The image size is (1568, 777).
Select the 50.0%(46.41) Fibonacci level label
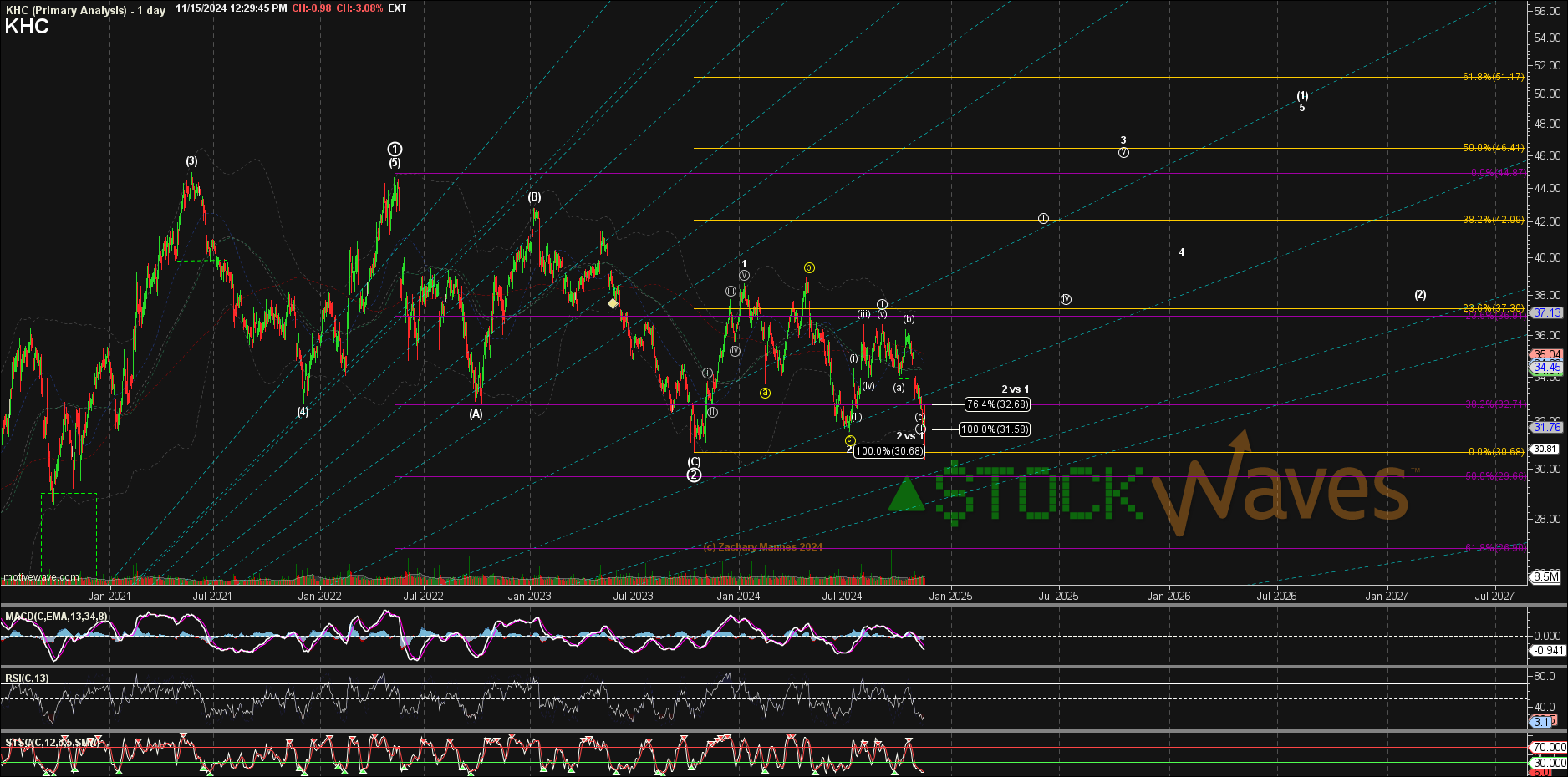(1493, 148)
